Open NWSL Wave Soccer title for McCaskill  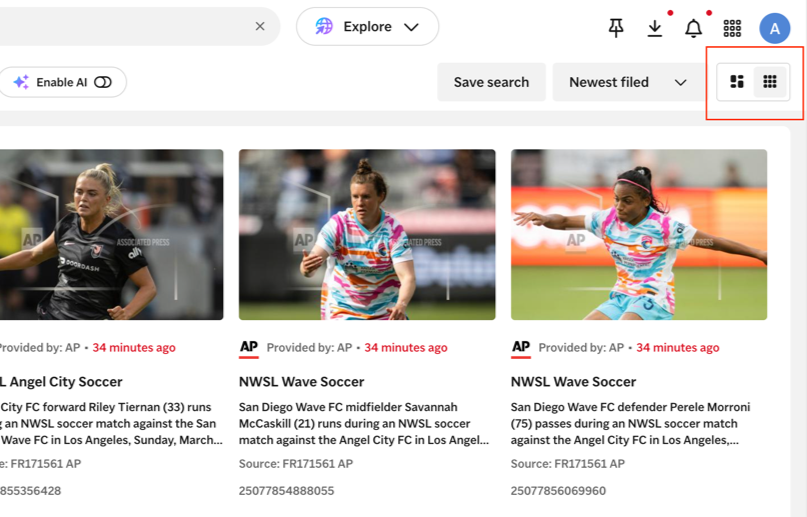tap(302, 382)
